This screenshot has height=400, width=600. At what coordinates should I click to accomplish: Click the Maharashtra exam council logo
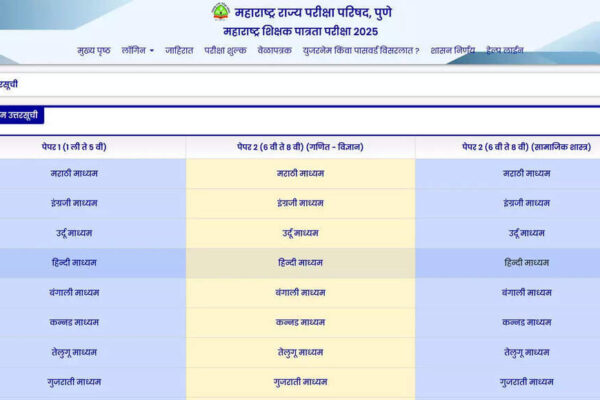point(221,11)
